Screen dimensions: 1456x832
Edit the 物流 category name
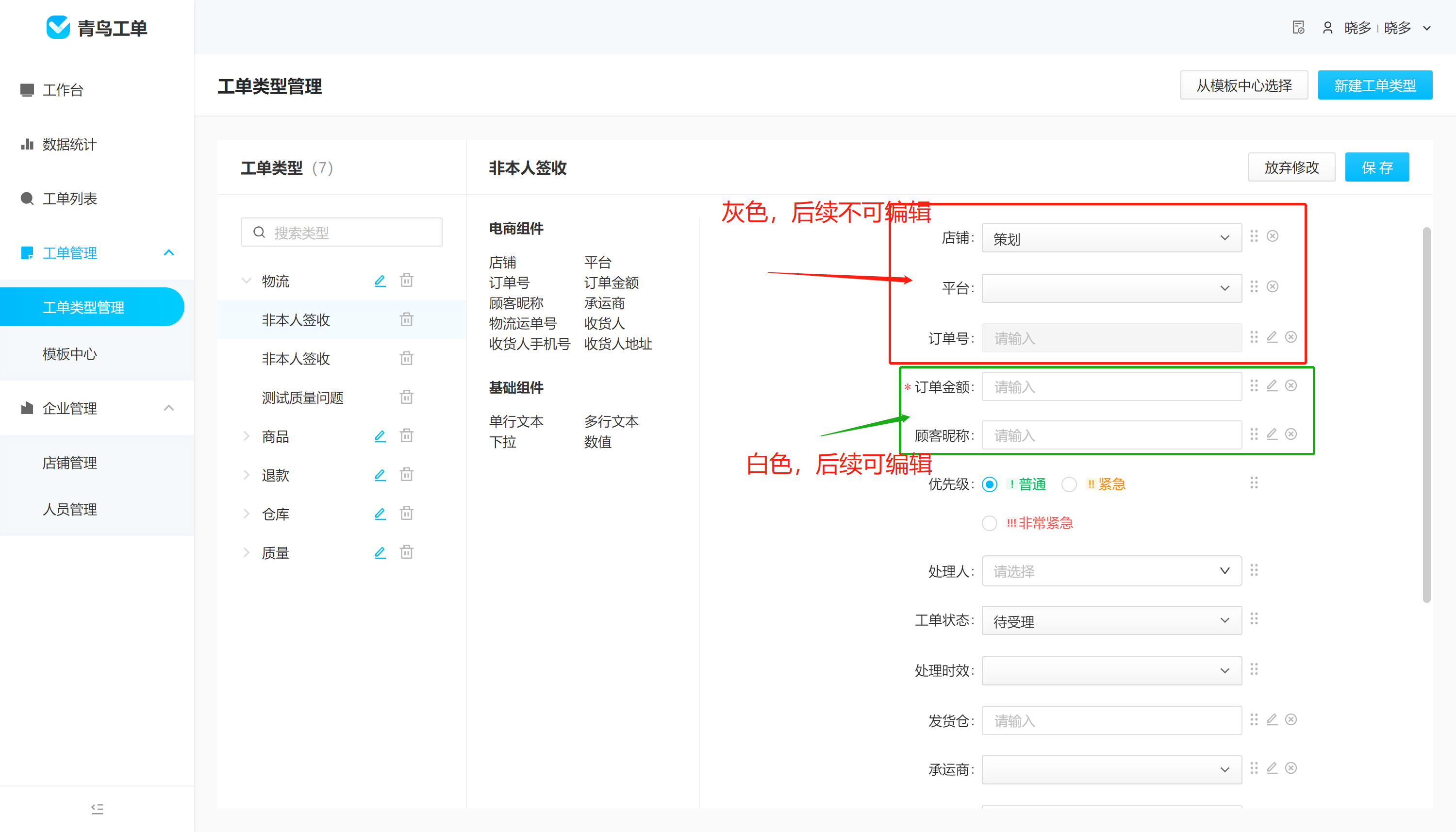pos(380,281)
